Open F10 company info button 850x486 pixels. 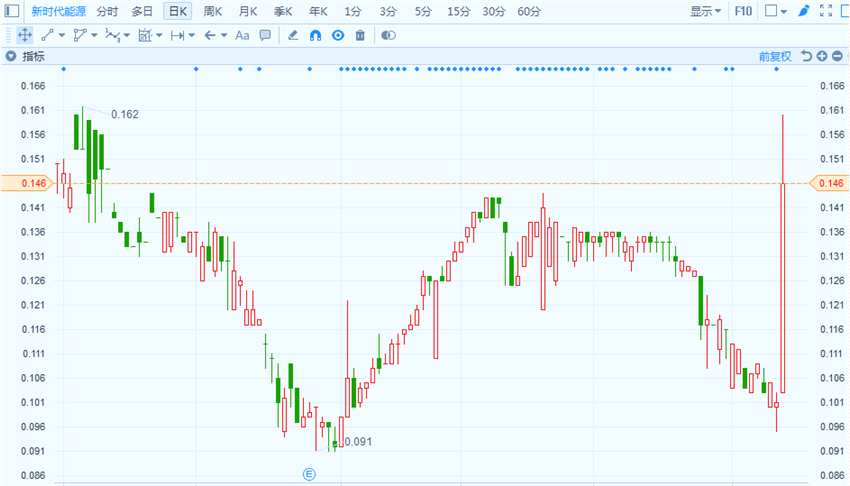(743, 11)
